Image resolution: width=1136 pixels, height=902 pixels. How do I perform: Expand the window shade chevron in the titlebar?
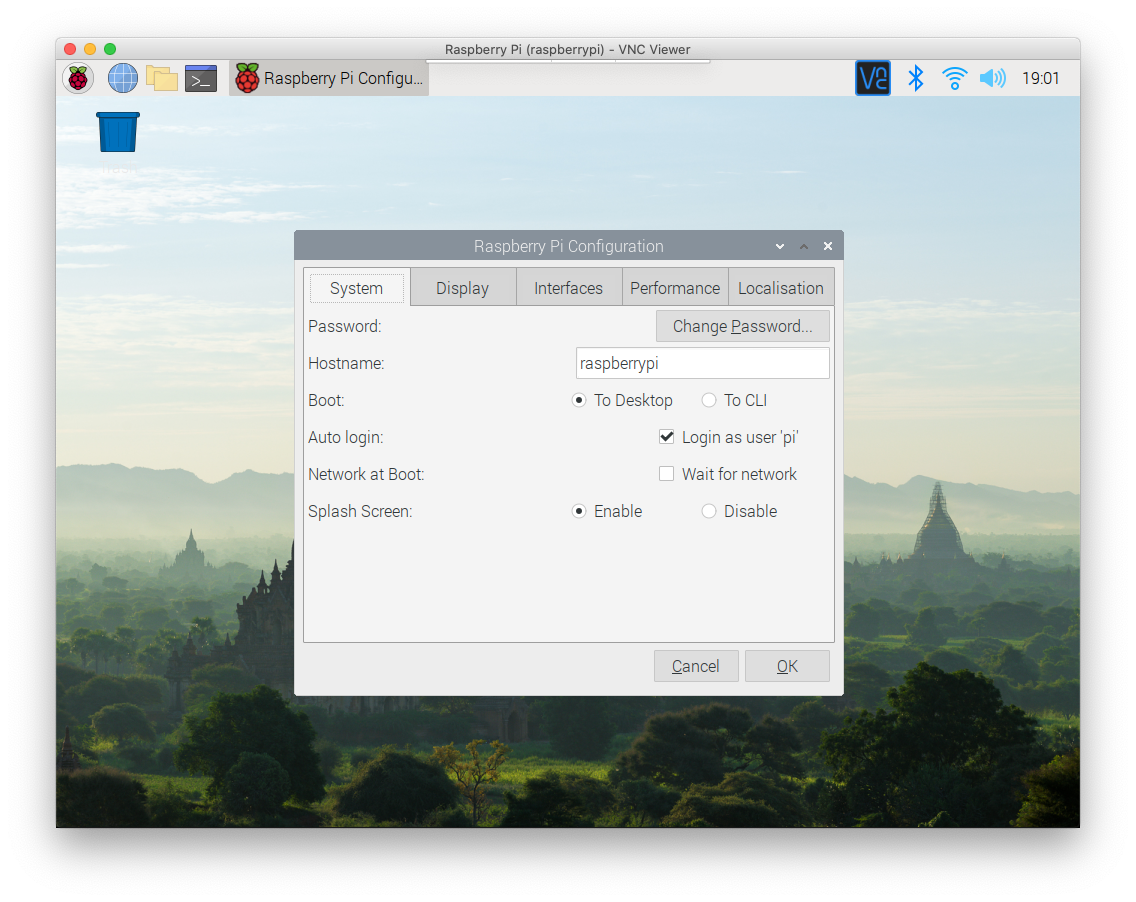click(x=779, y=245)
